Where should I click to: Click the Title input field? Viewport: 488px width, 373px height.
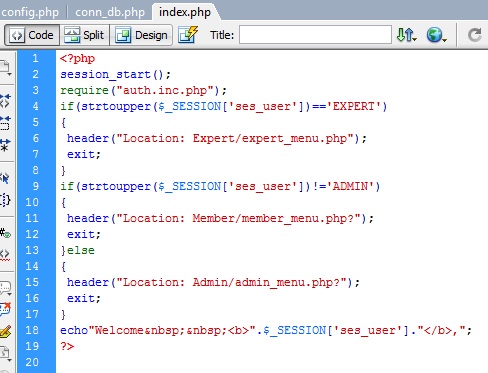click(315, 35)
